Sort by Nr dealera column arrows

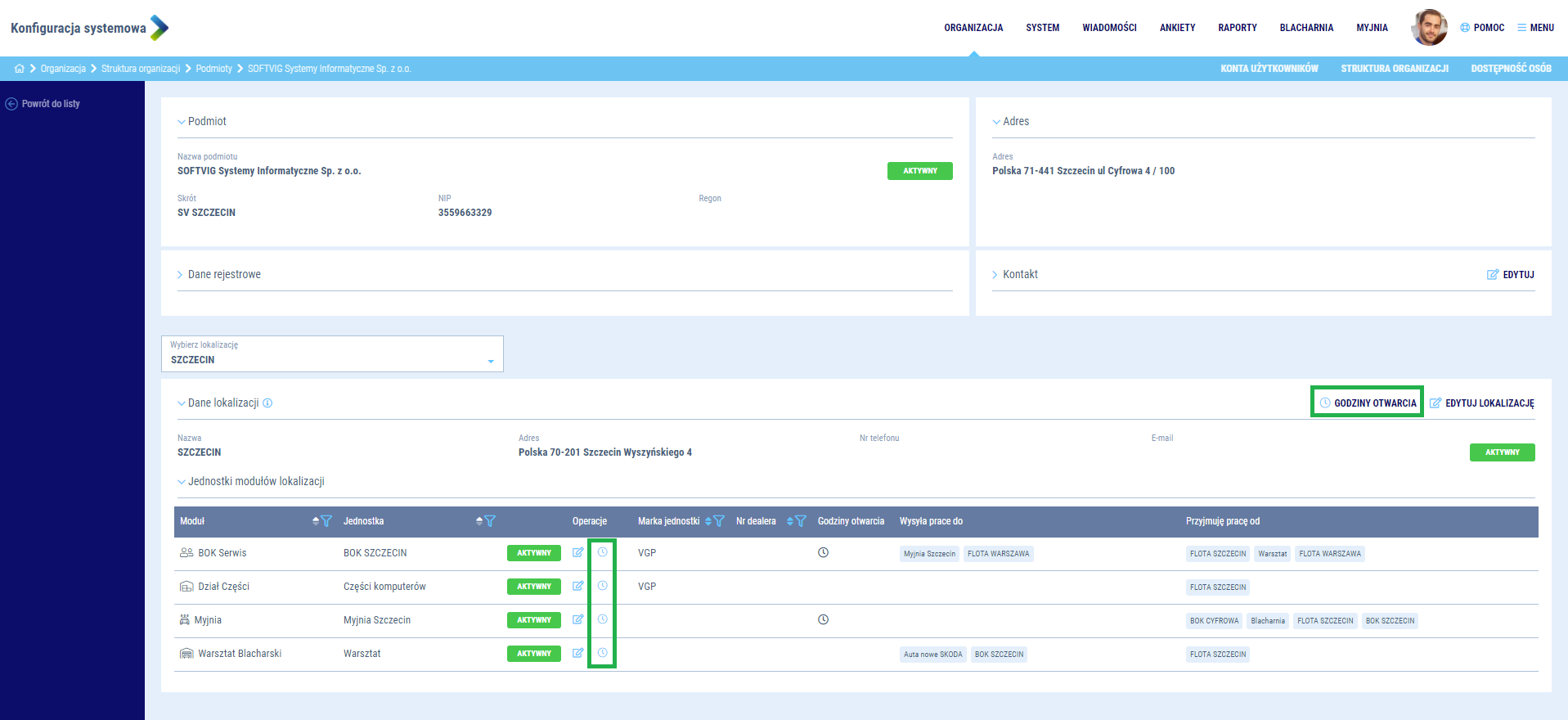[790, 521]
